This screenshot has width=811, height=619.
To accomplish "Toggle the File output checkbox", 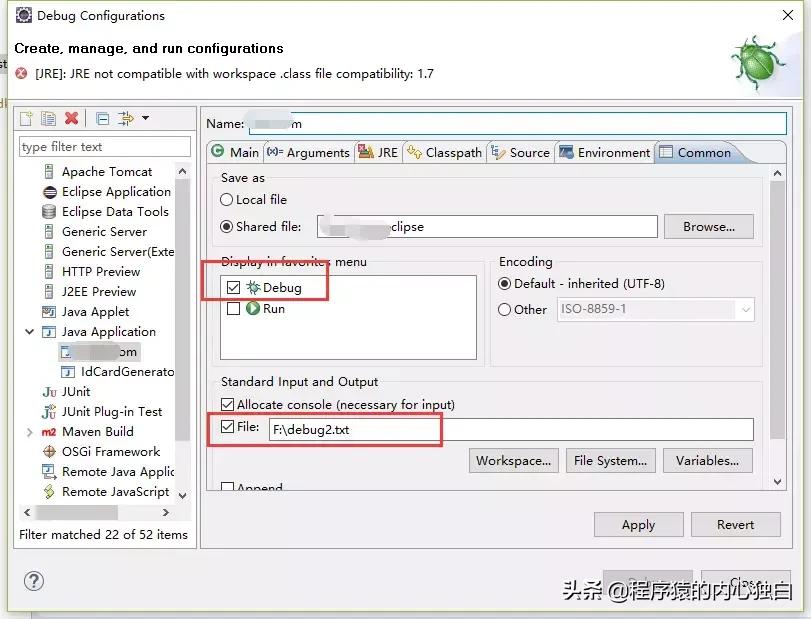I will pos(228,427).
